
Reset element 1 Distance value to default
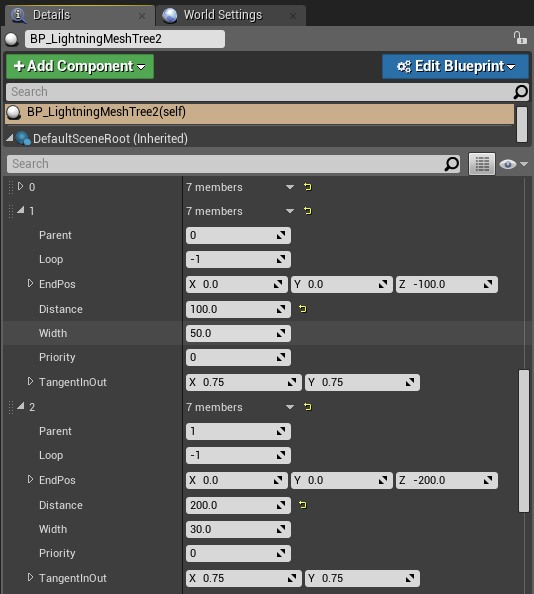pos(303,309)
